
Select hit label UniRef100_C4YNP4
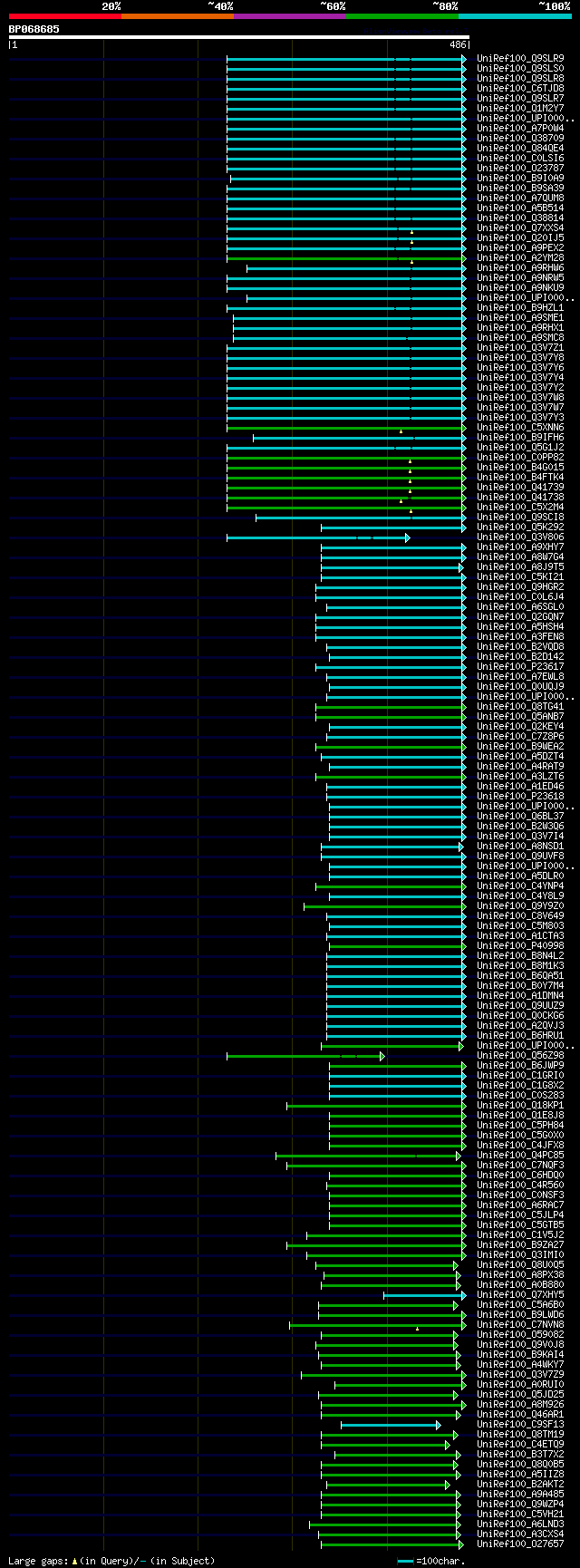pos(520,886)
